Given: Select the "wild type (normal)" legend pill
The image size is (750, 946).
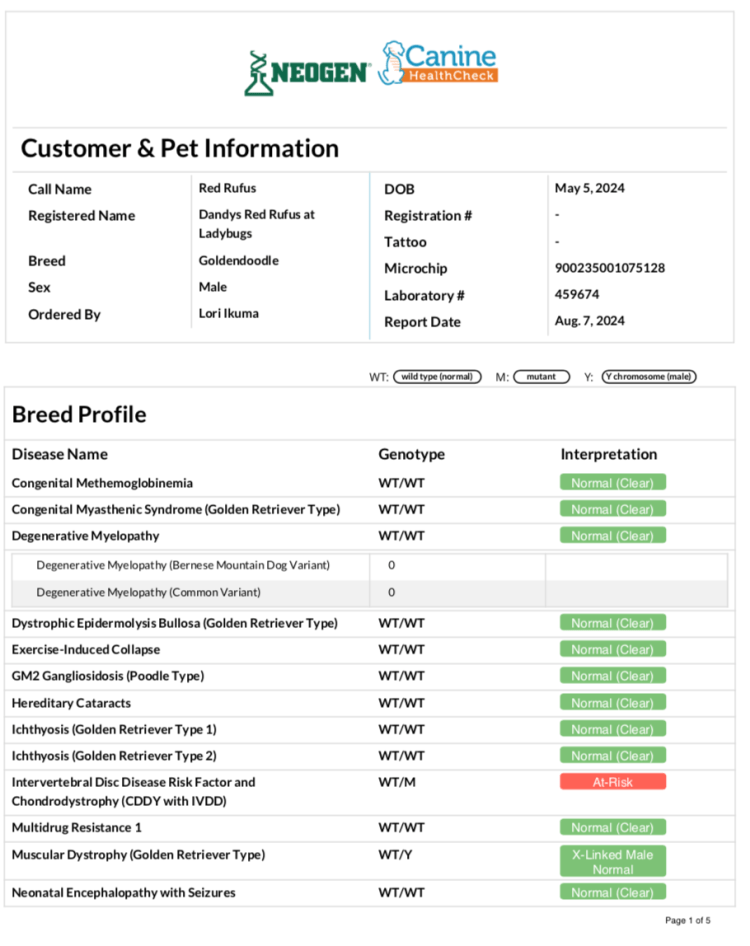Looking at the screenshot, I should [437, 377].
